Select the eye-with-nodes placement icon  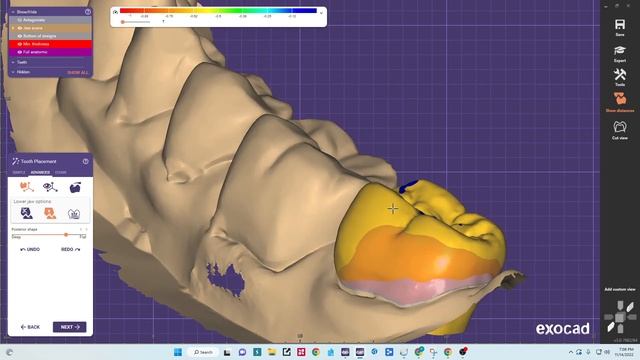[50, 187]
